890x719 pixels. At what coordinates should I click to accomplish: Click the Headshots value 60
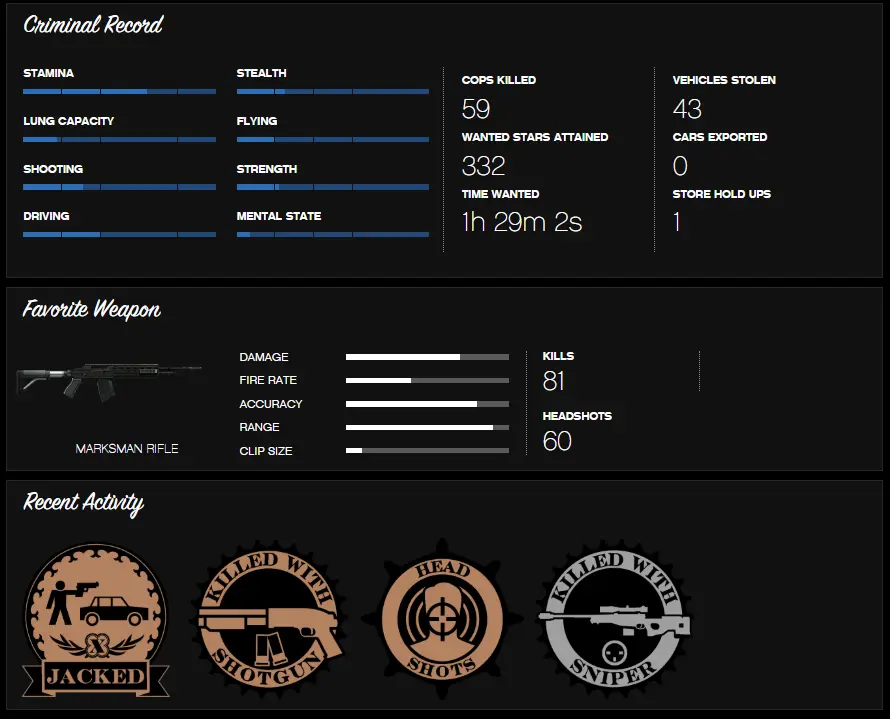[557, 441]
